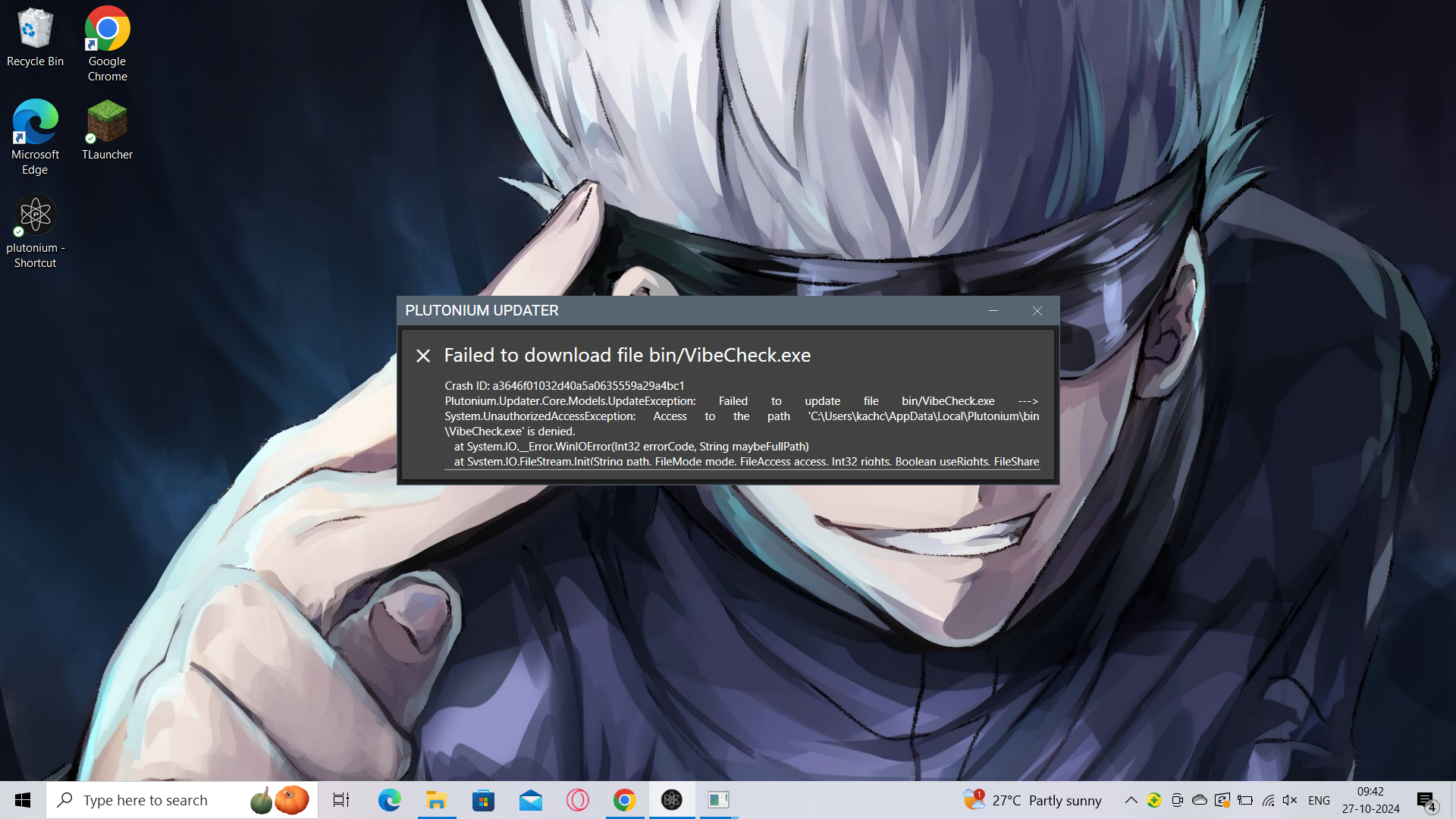Open Task View on the taskbar
1456x819 pixels.
[341, 800]
